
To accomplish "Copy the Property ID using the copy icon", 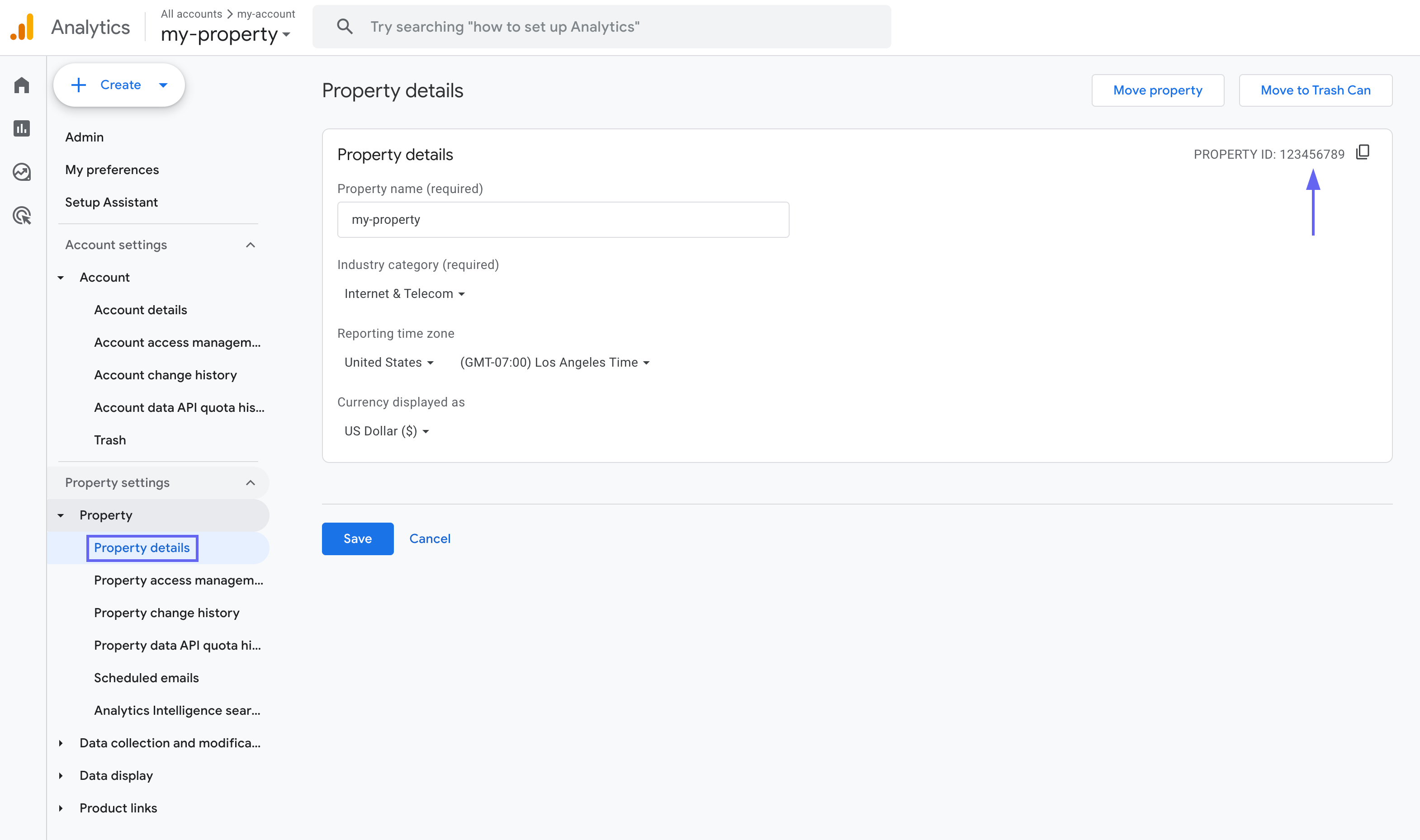I will click(x=1363, y=153).
